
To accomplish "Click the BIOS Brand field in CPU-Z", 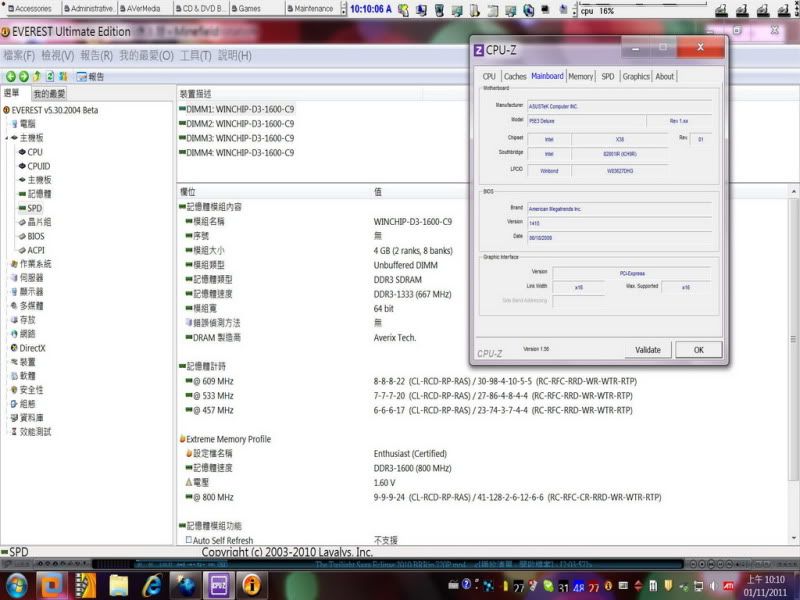I will click(619, 209).
